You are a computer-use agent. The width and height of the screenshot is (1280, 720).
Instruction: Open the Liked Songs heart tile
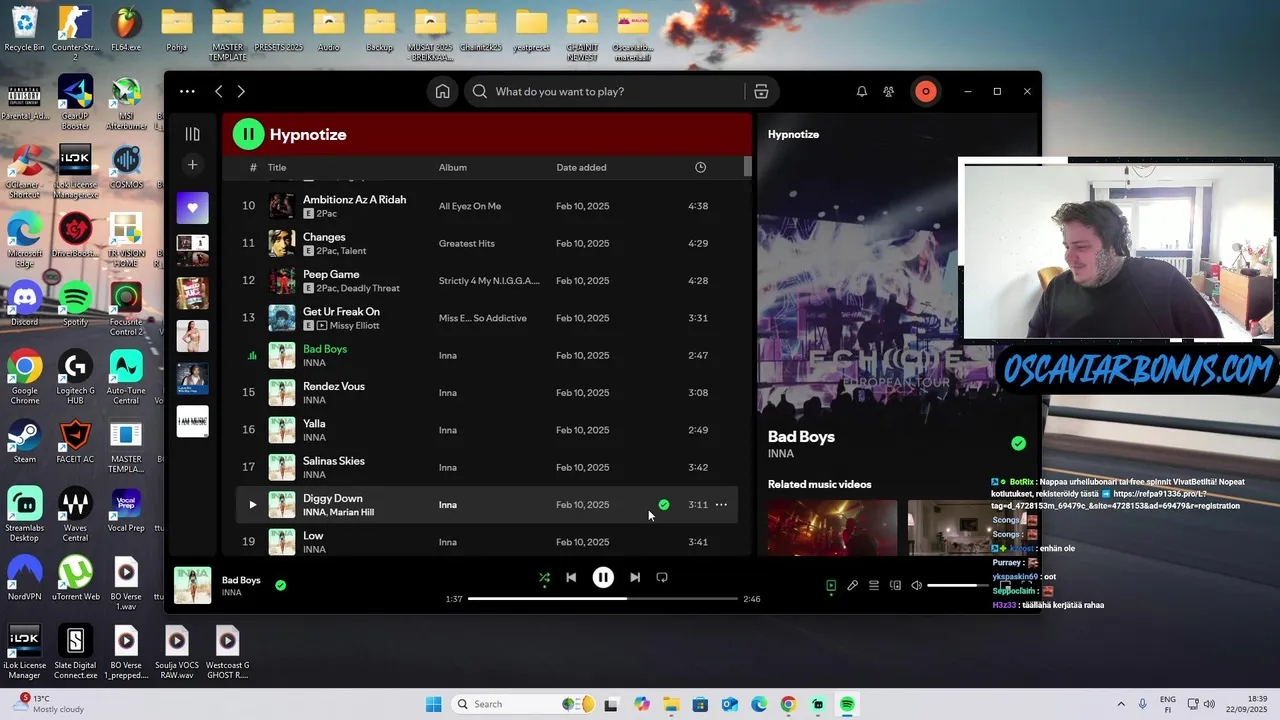coord(193,208)
